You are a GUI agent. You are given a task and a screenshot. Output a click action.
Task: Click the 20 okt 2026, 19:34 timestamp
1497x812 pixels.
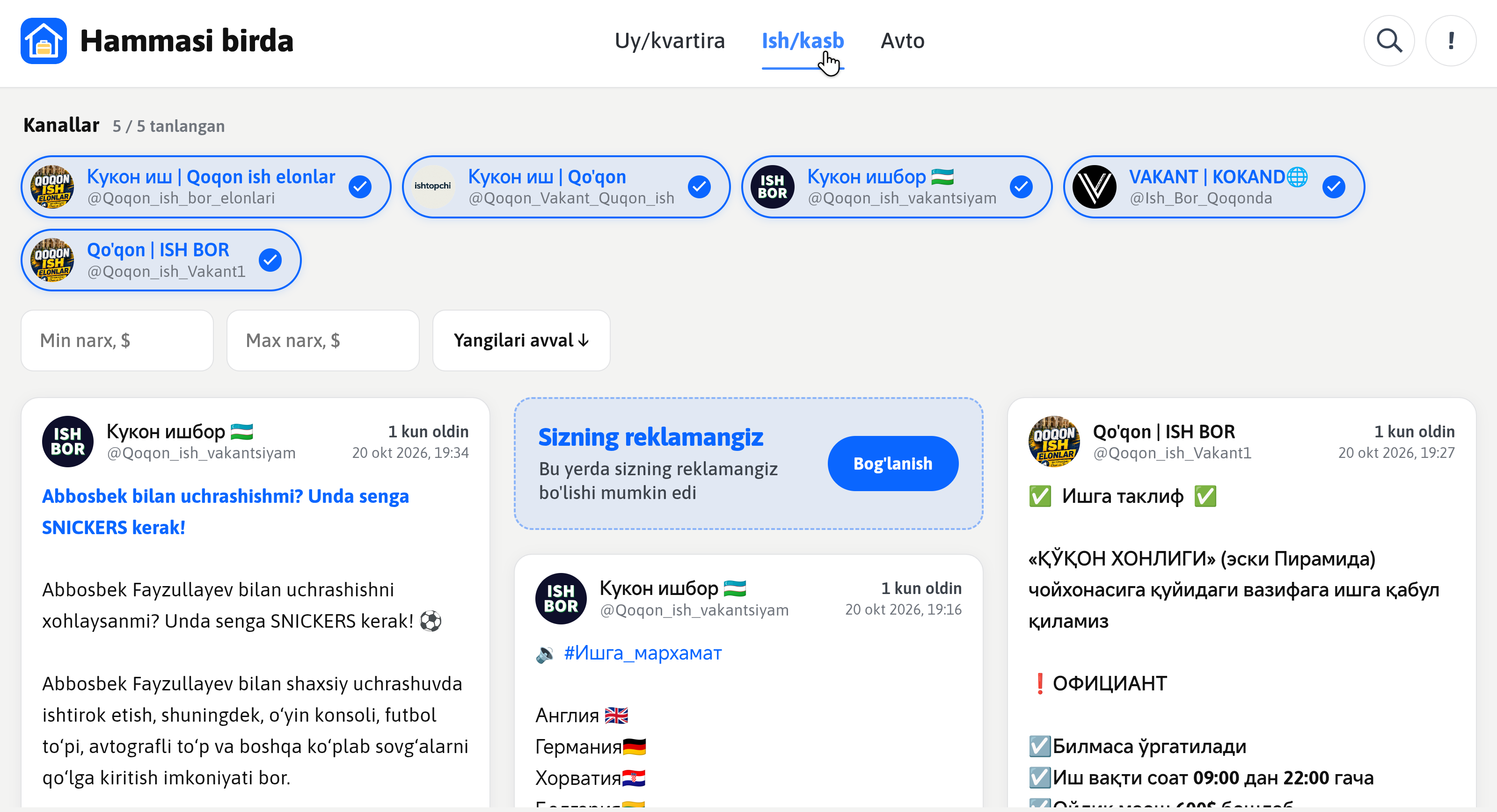pyautogui.click(x=410, y=453)
